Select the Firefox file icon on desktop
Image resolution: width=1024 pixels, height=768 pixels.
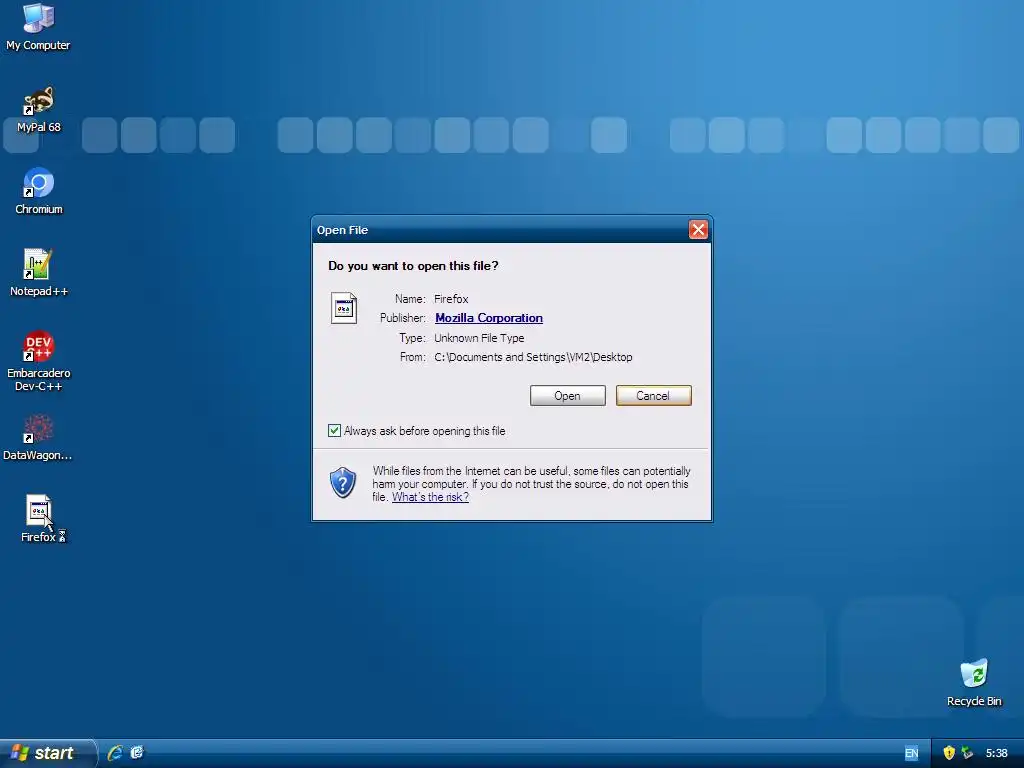(x=39, y=519)
